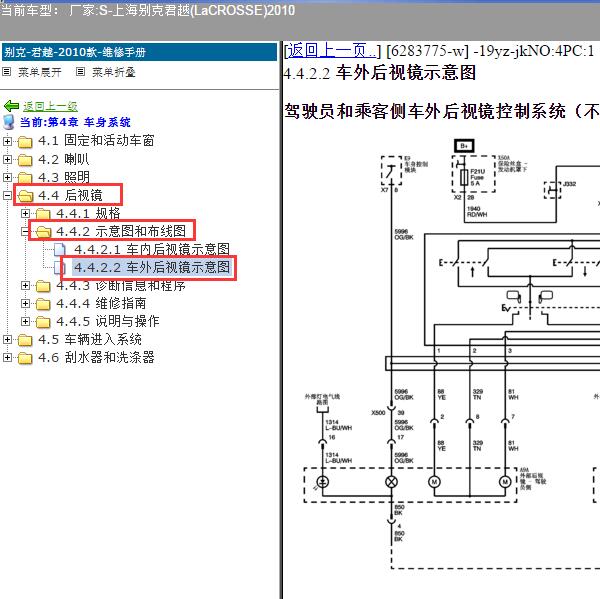Expand the 4.4.5 说明与操作 node
Viewport: 600px width, 599px height.
[25, 322]
